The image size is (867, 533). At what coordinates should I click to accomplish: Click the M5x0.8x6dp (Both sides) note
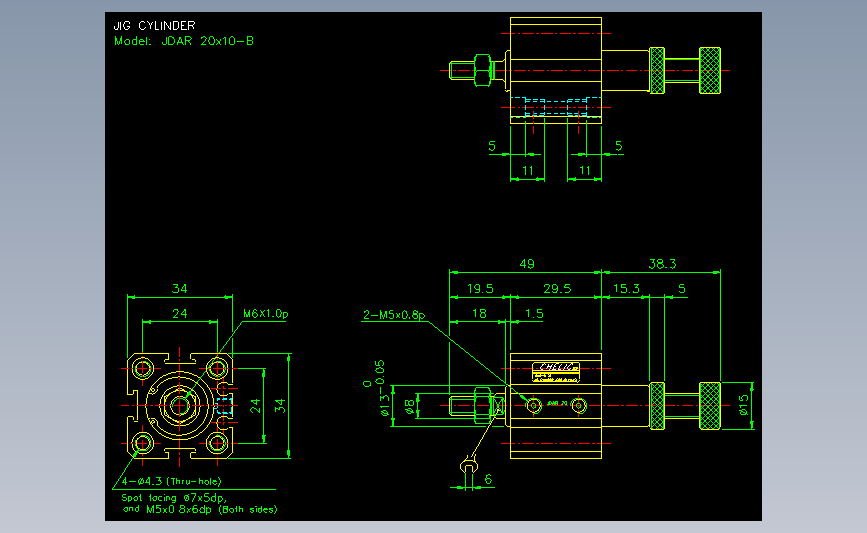211,509
